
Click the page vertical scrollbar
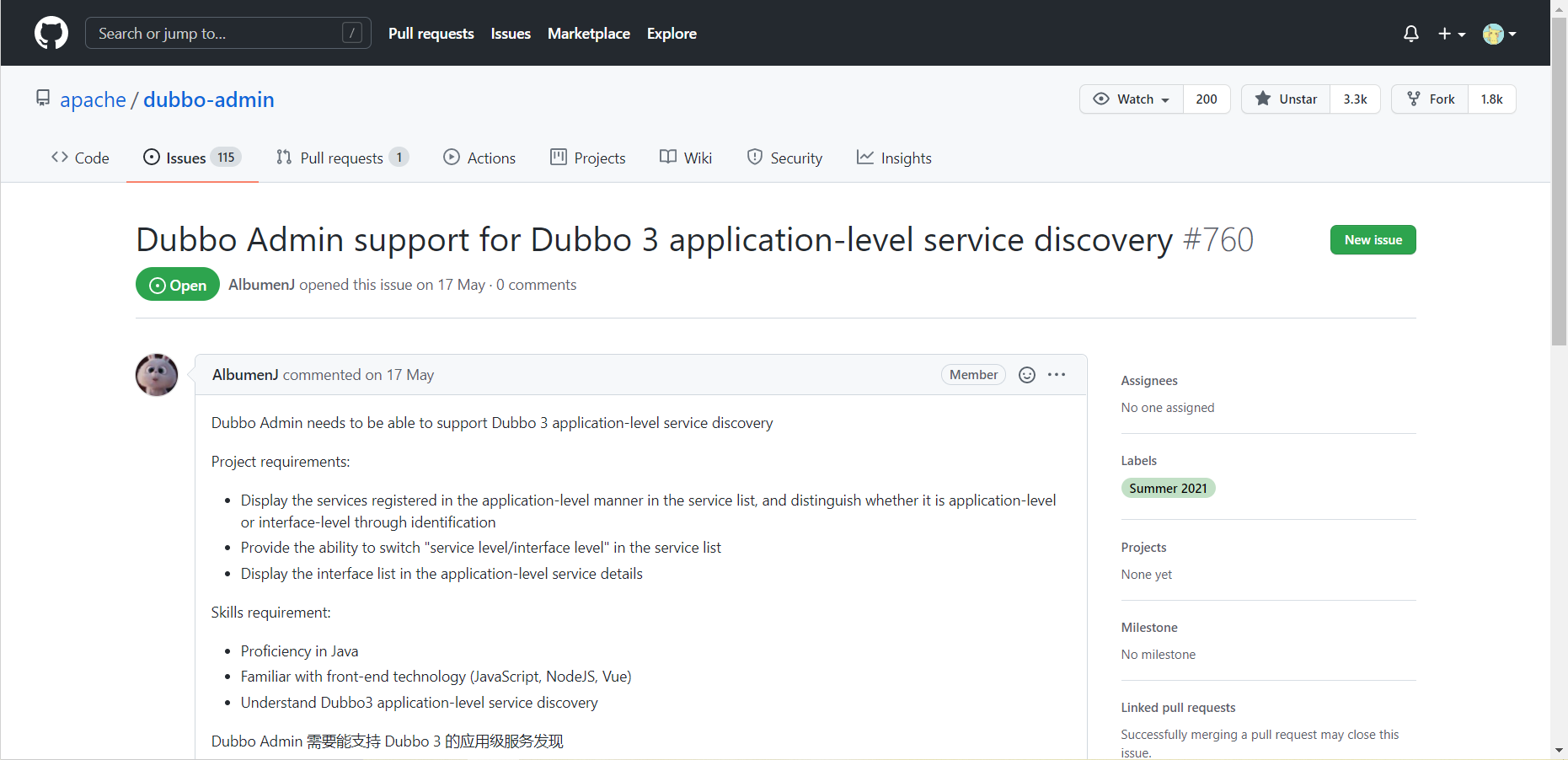click(x=1559, y=181)
